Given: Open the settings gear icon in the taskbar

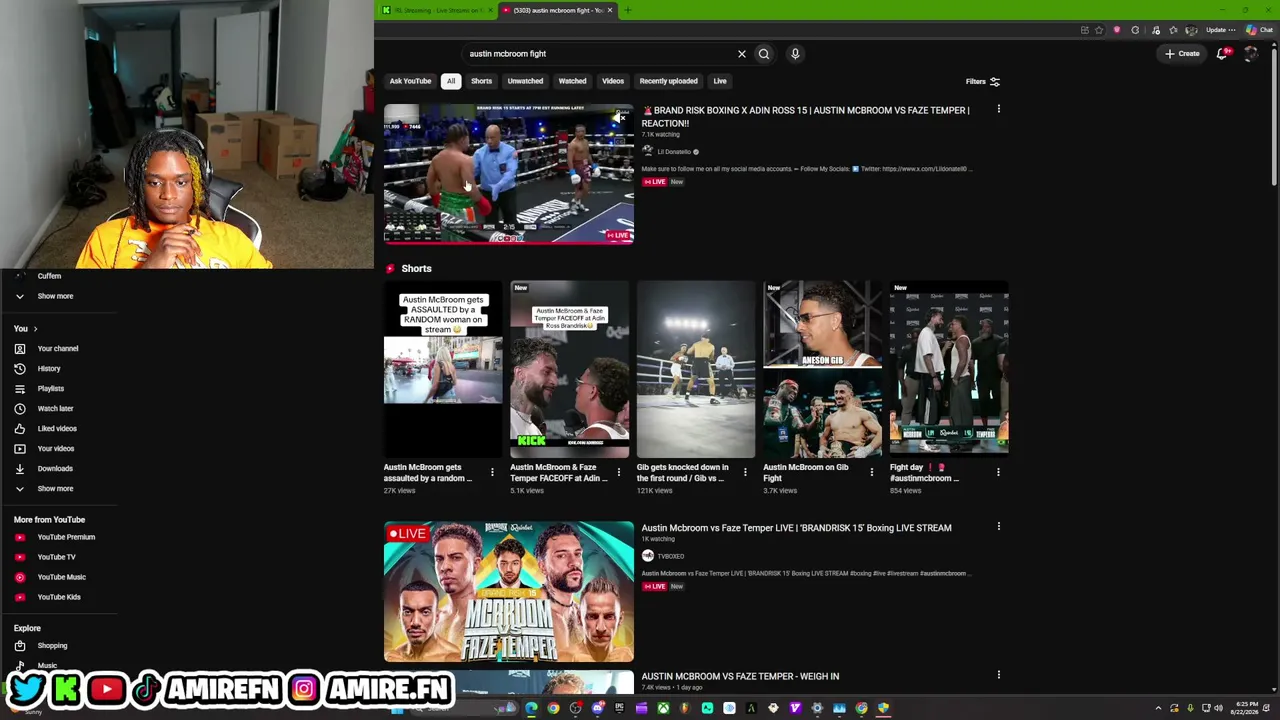Looking at the screenshot, I should (817, 708).
